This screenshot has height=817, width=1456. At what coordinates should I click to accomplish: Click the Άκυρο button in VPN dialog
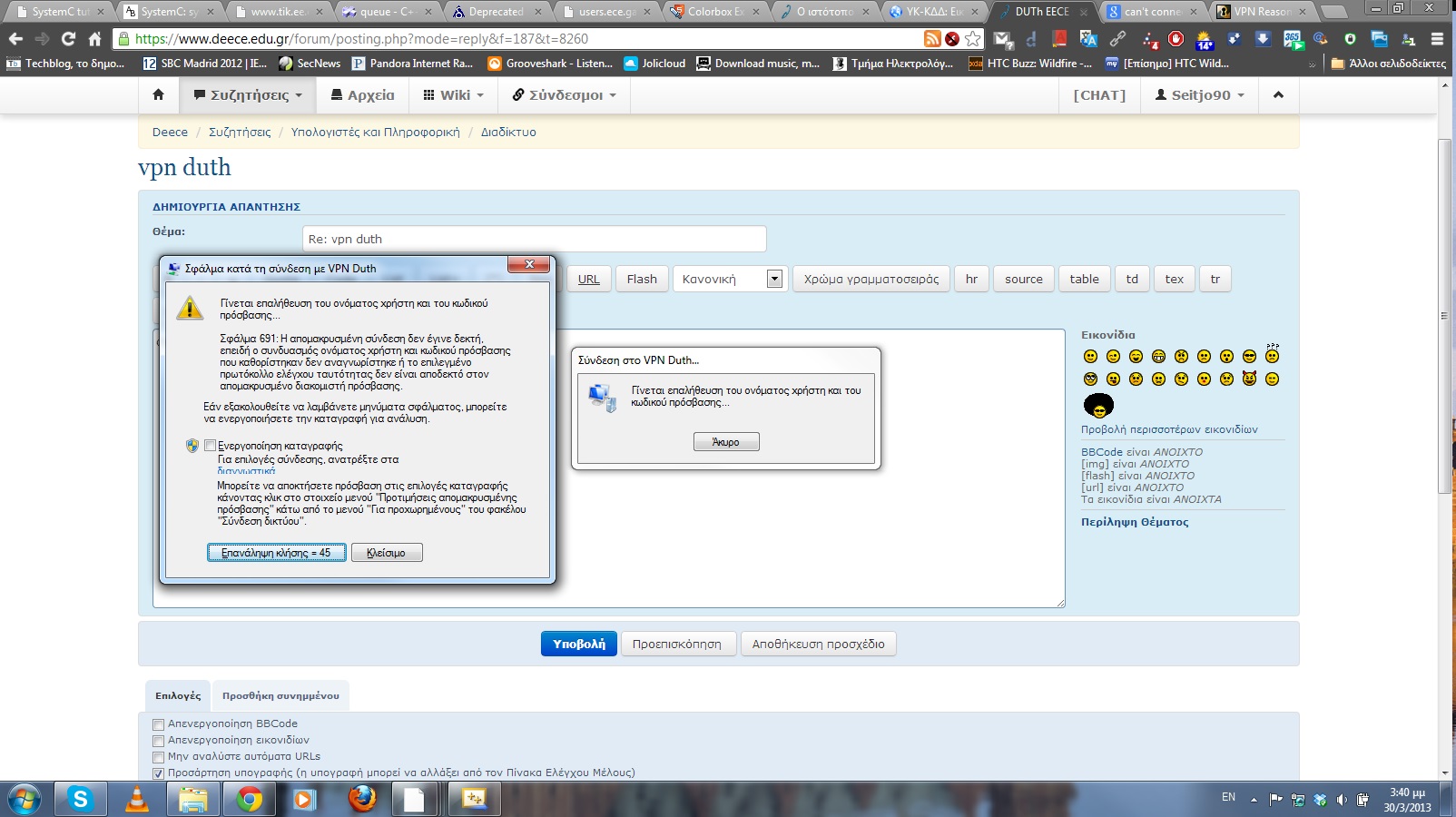726,442
